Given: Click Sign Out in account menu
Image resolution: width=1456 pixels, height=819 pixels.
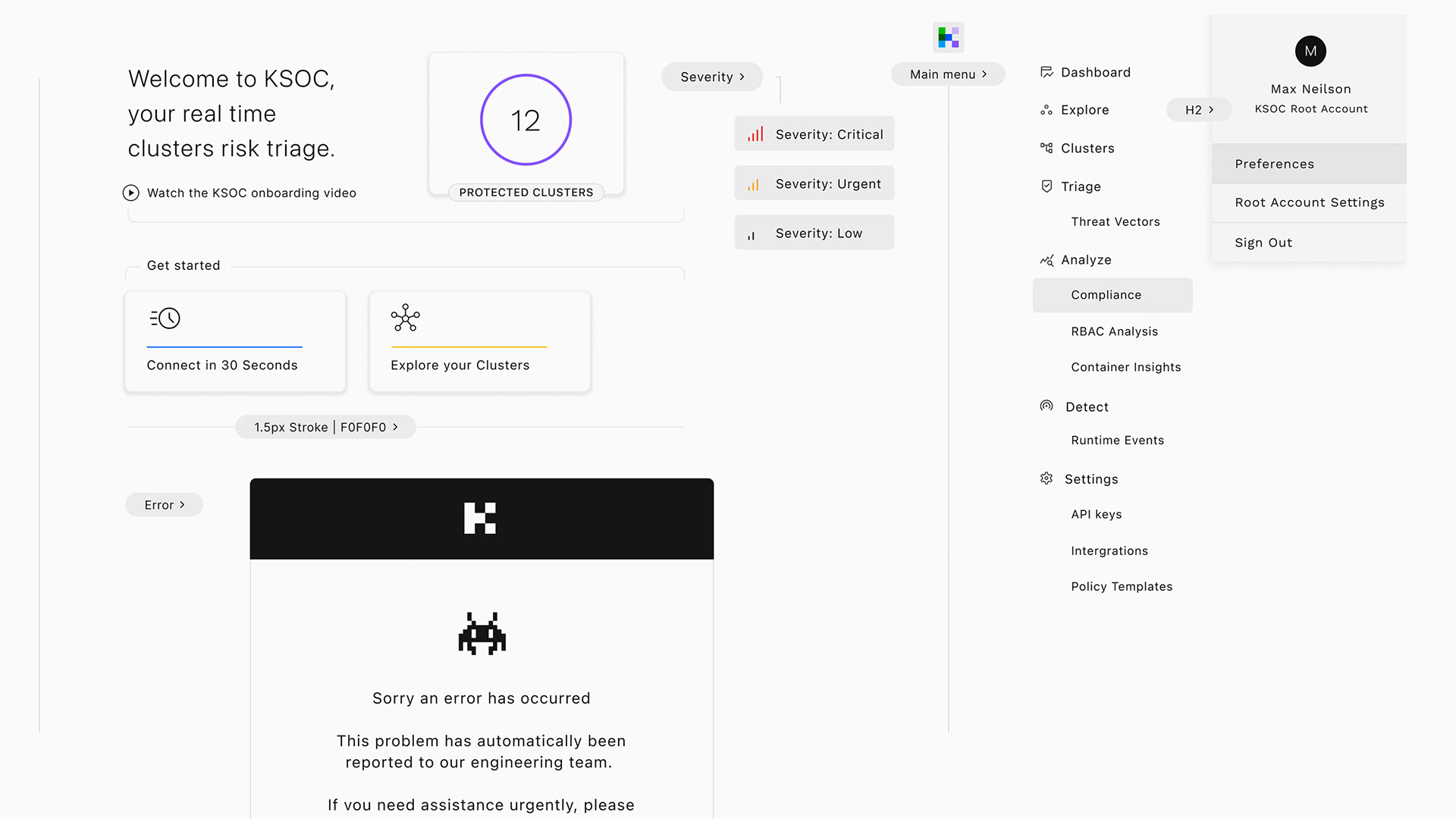Looking at the screenshot, I should [1309, 243].
